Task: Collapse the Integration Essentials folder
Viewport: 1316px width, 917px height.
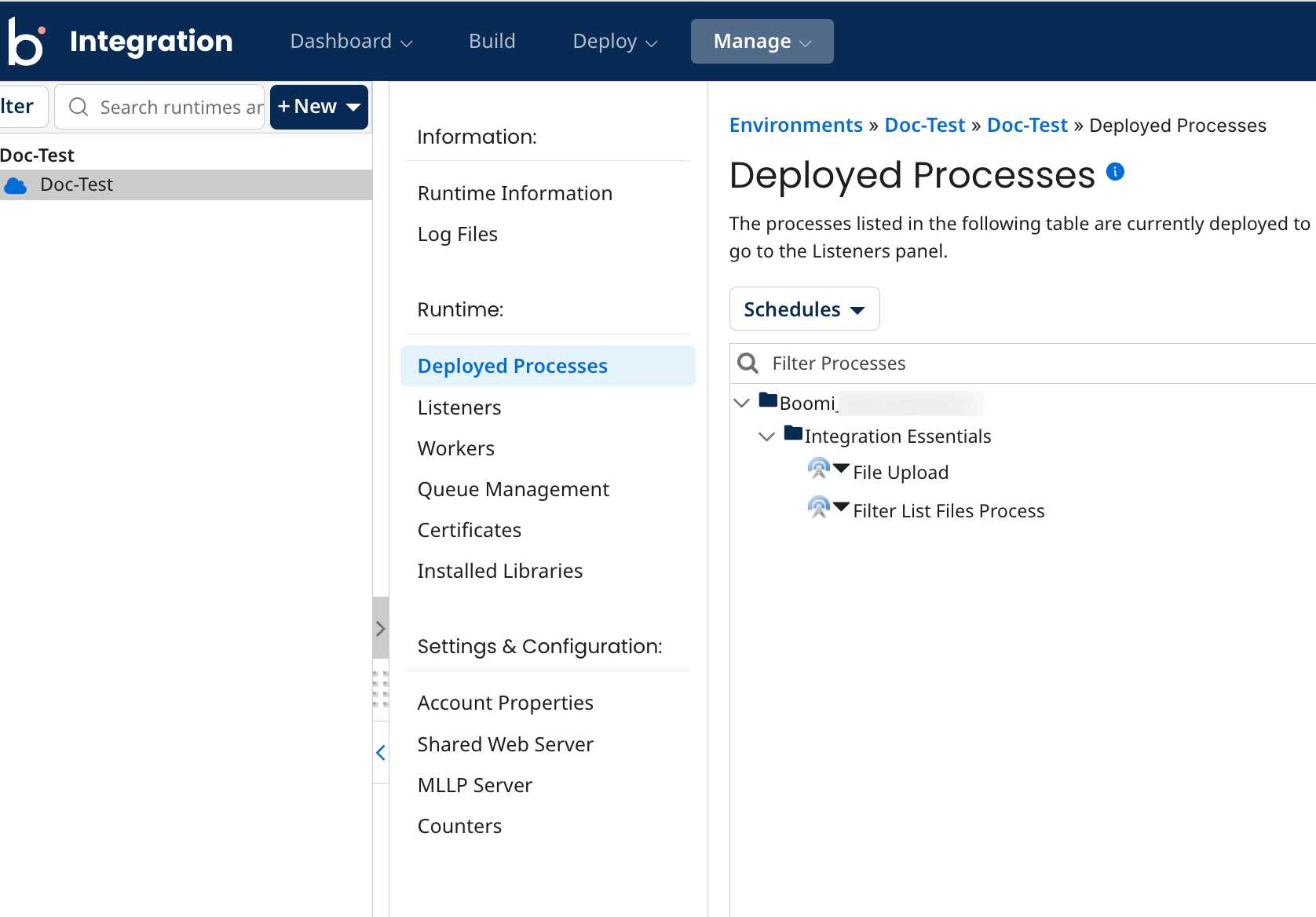Action: (766, 437)
